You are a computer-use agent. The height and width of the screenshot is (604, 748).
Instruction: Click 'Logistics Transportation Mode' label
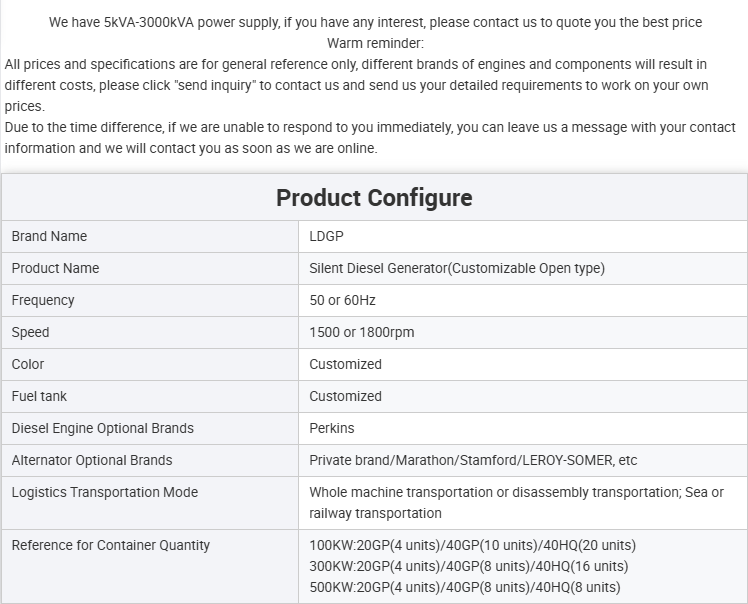point(104,492)
